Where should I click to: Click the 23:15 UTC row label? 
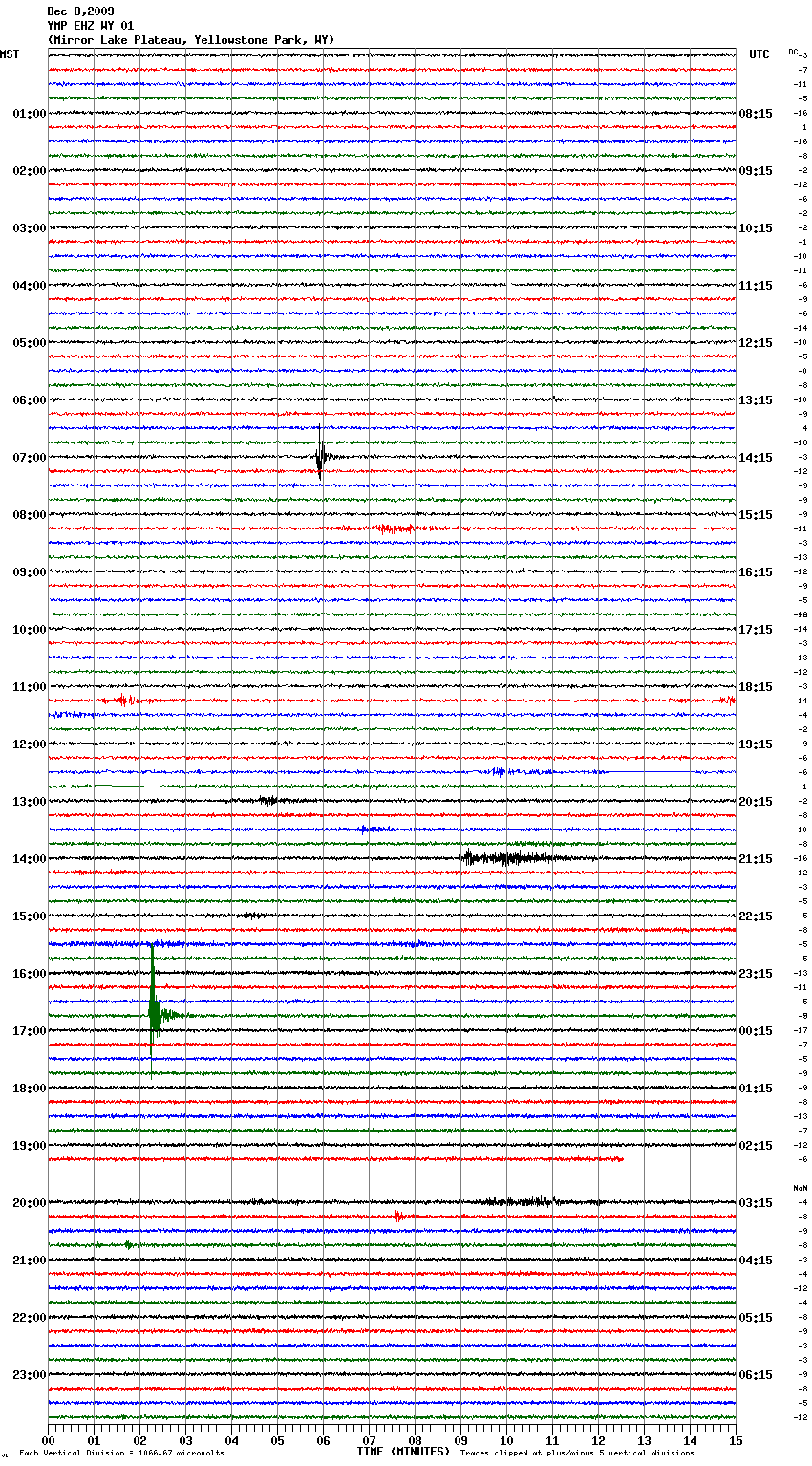click(756, 974)
